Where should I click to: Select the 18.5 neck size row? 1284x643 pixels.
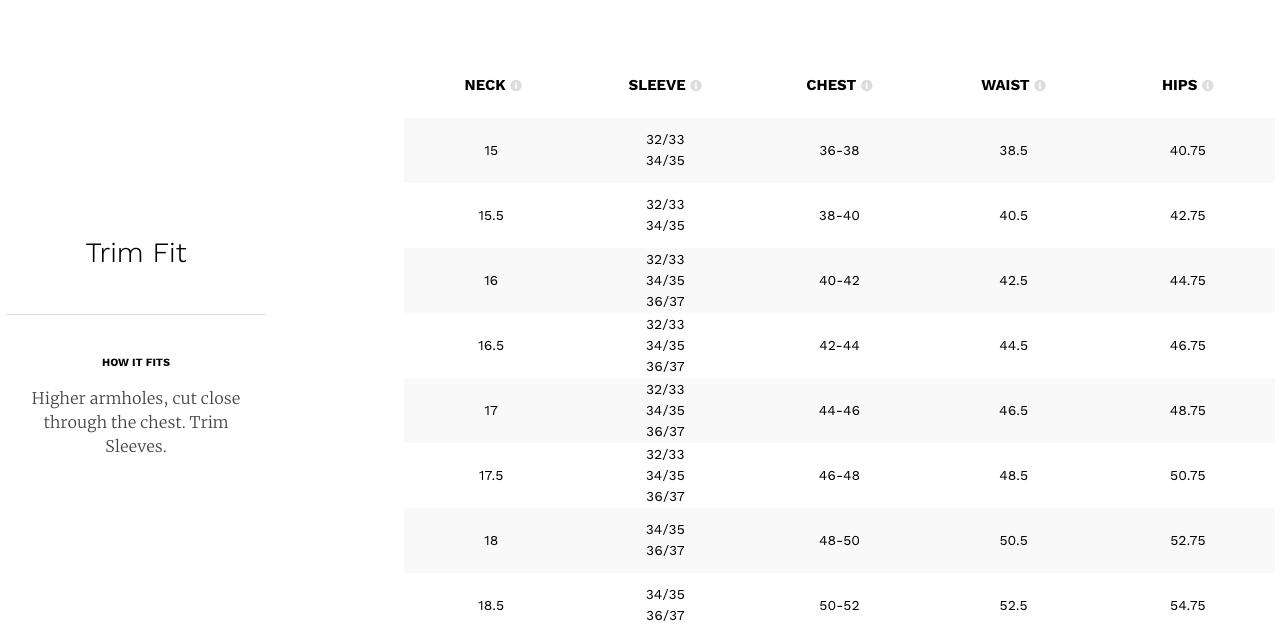click(x=839, y=606)
